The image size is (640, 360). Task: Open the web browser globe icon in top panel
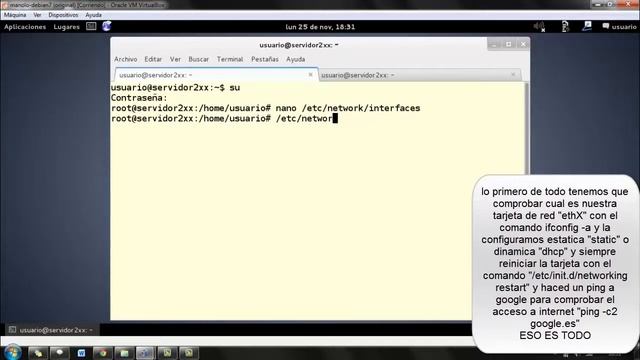coord(107,27)
